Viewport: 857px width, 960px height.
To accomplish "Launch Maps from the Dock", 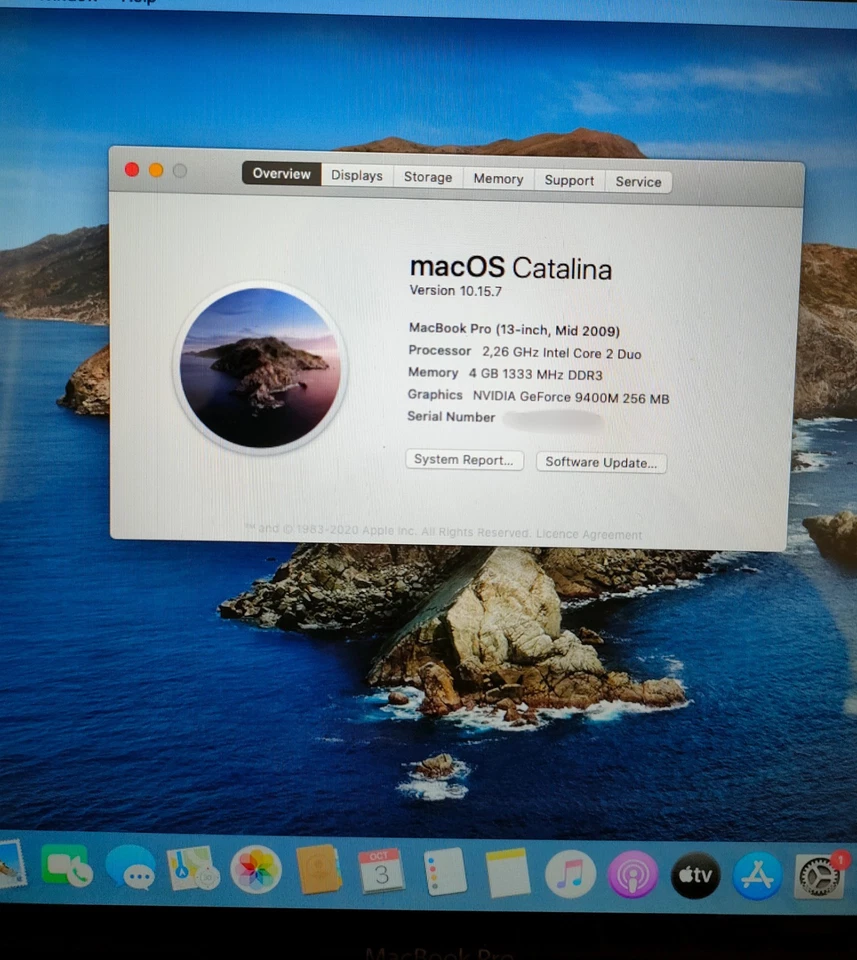I will click(x=191, y=873).
